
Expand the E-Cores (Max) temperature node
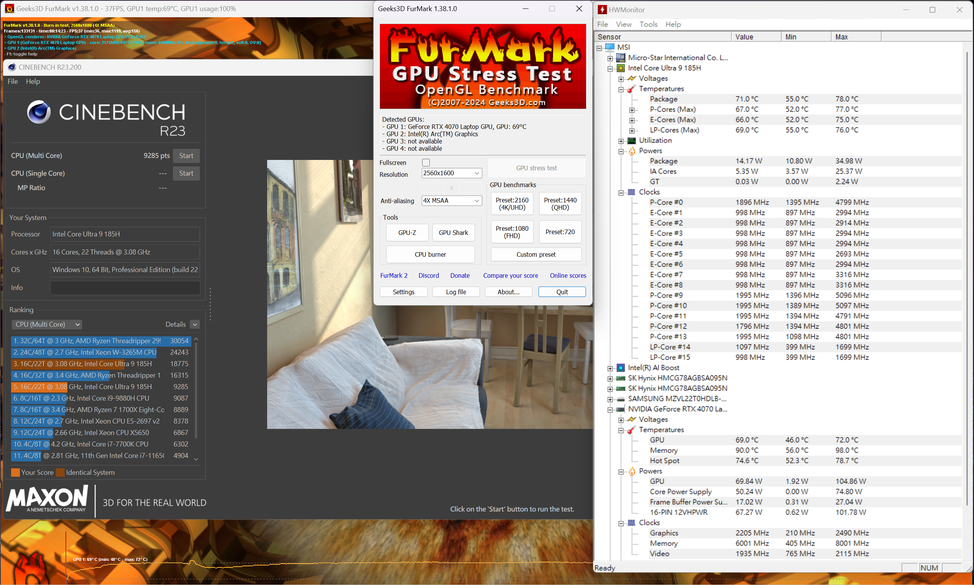click(x=632, y=120)
